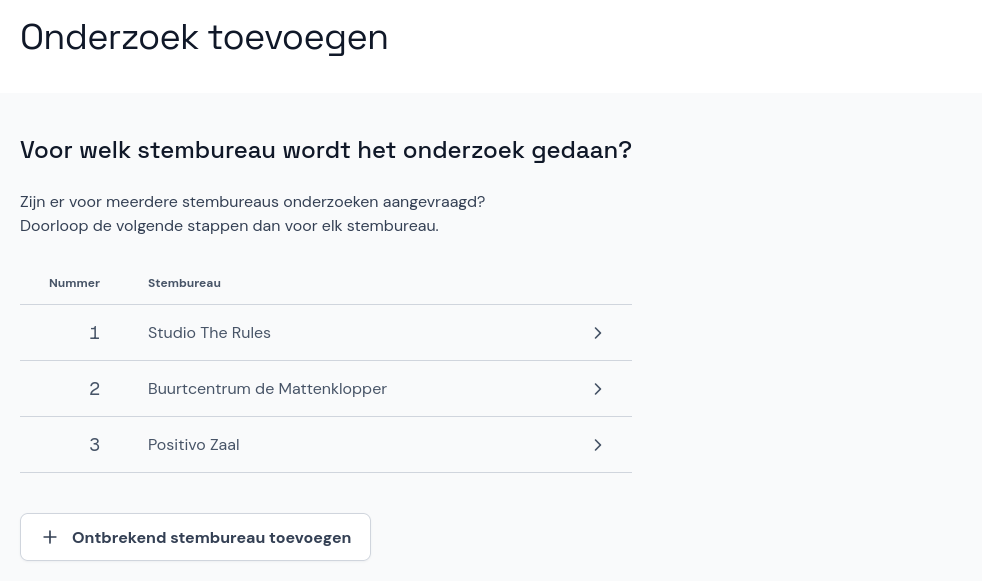Click the plus icon to add missing polling station
982x581 pixels.
click(50, 537)
